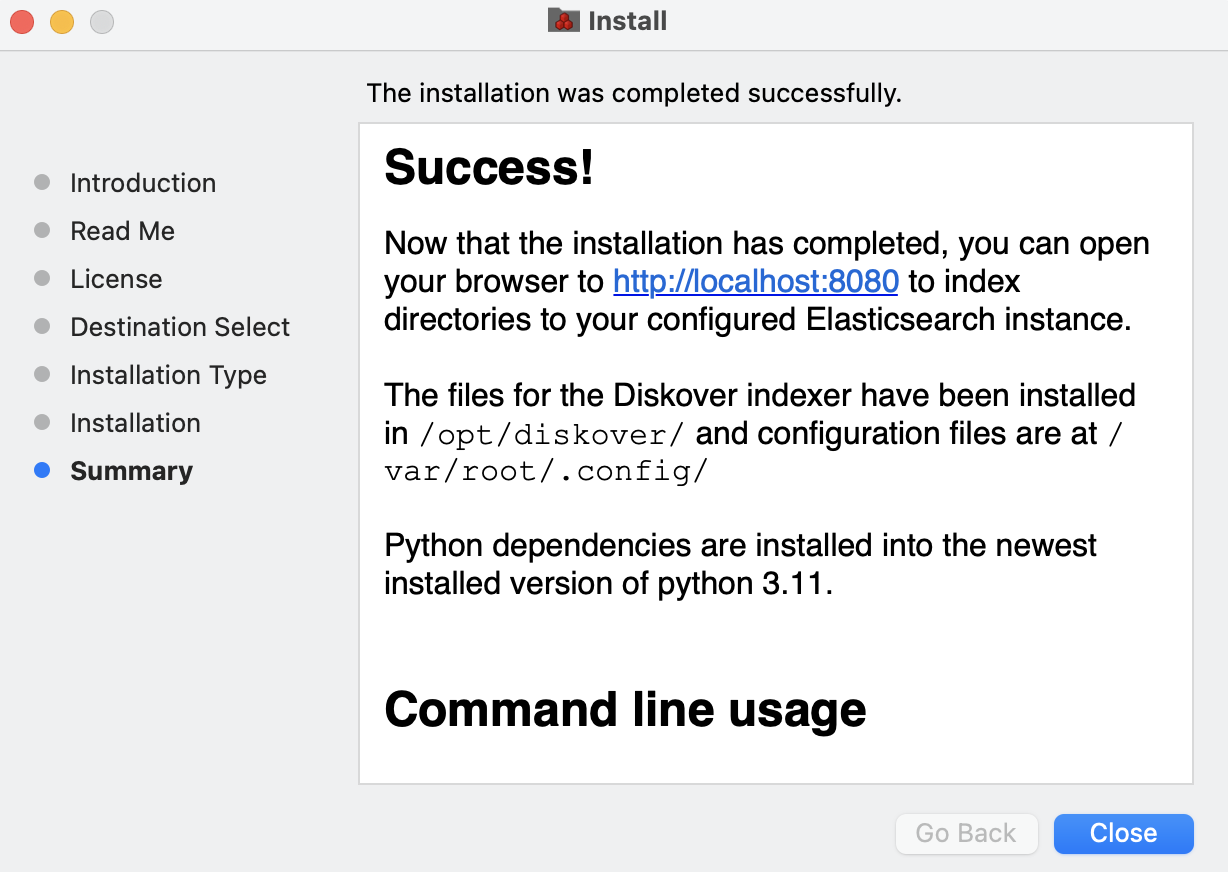Select the bold Summary step label
Viewport: 1228px width, 872px height.
click(131, 471)
